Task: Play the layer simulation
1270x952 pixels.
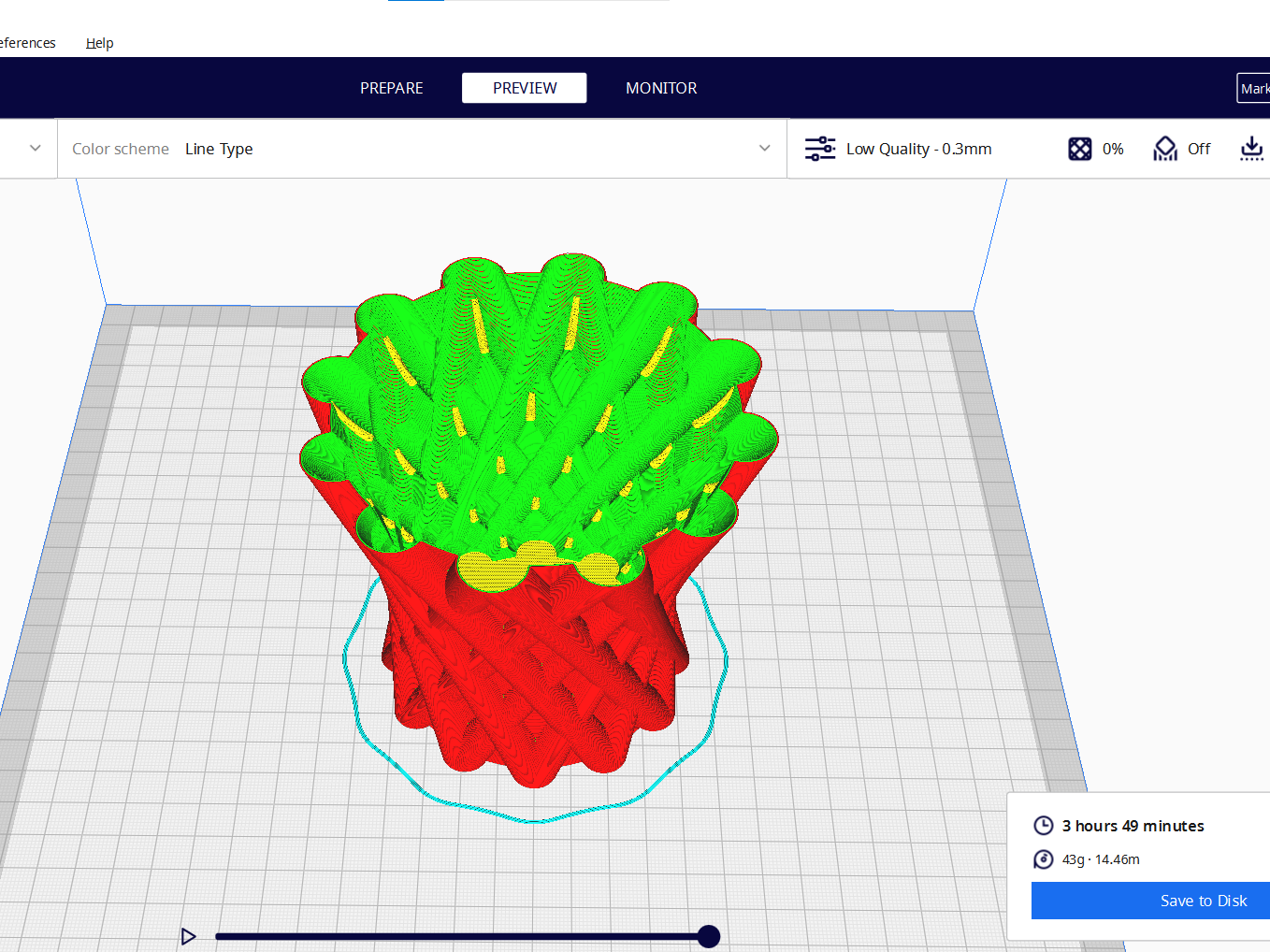Action: [188, 936]
